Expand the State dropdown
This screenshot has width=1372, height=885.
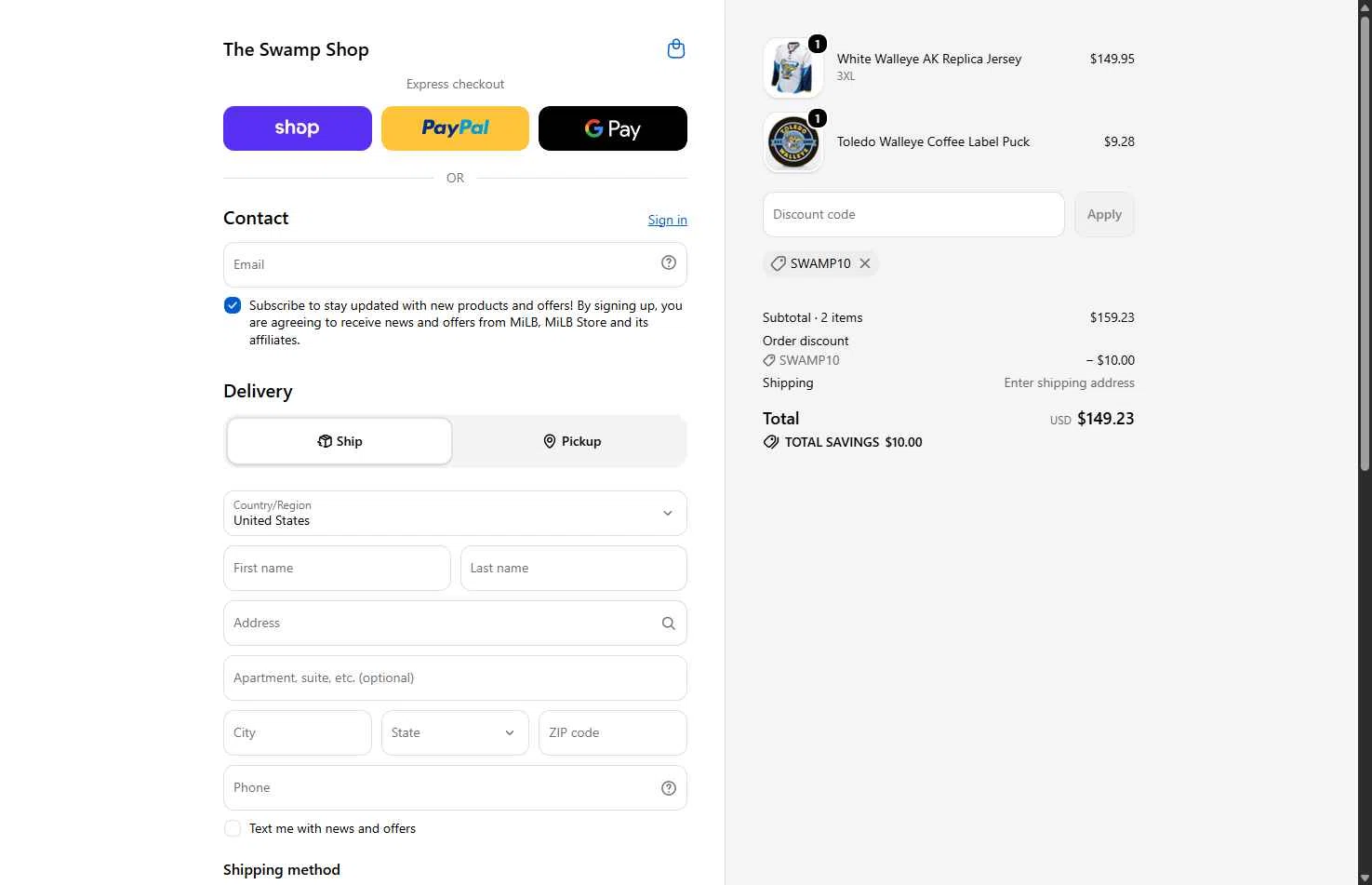455,732
